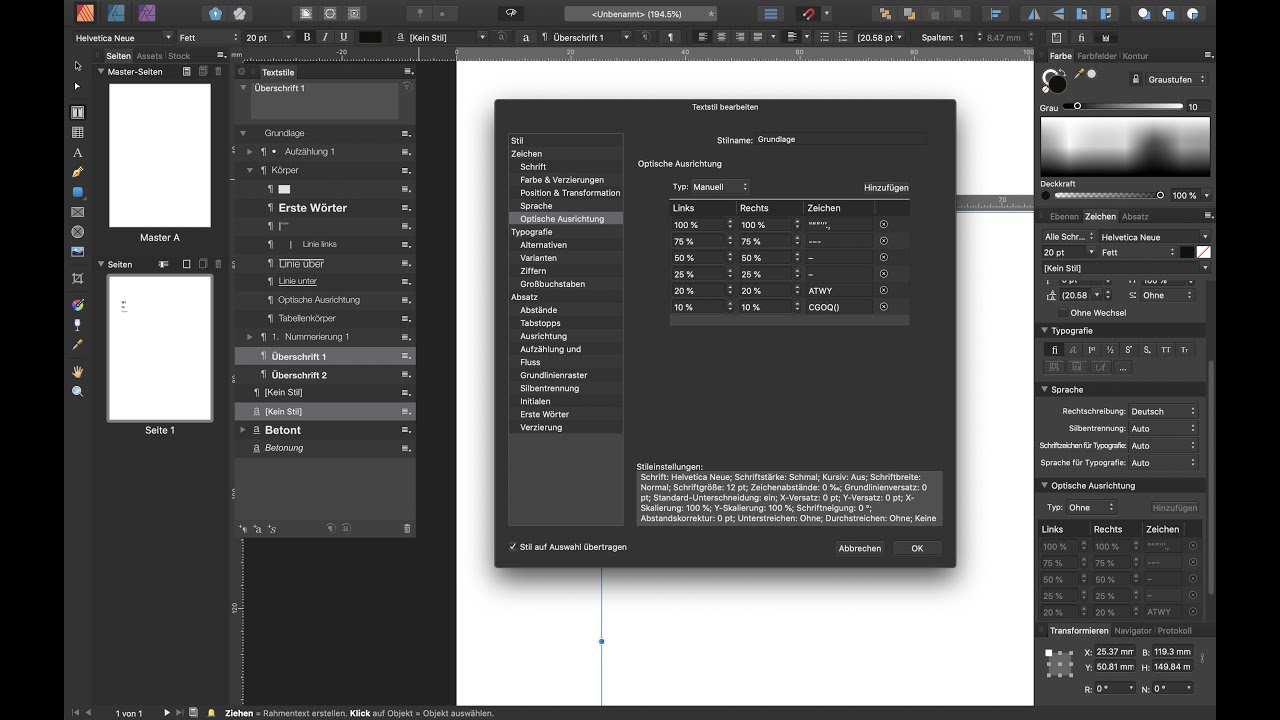Select the Zoom magnifier tool
This screenshot has width=1280, height=720.
pyautogui.click(x=78, y=391)
